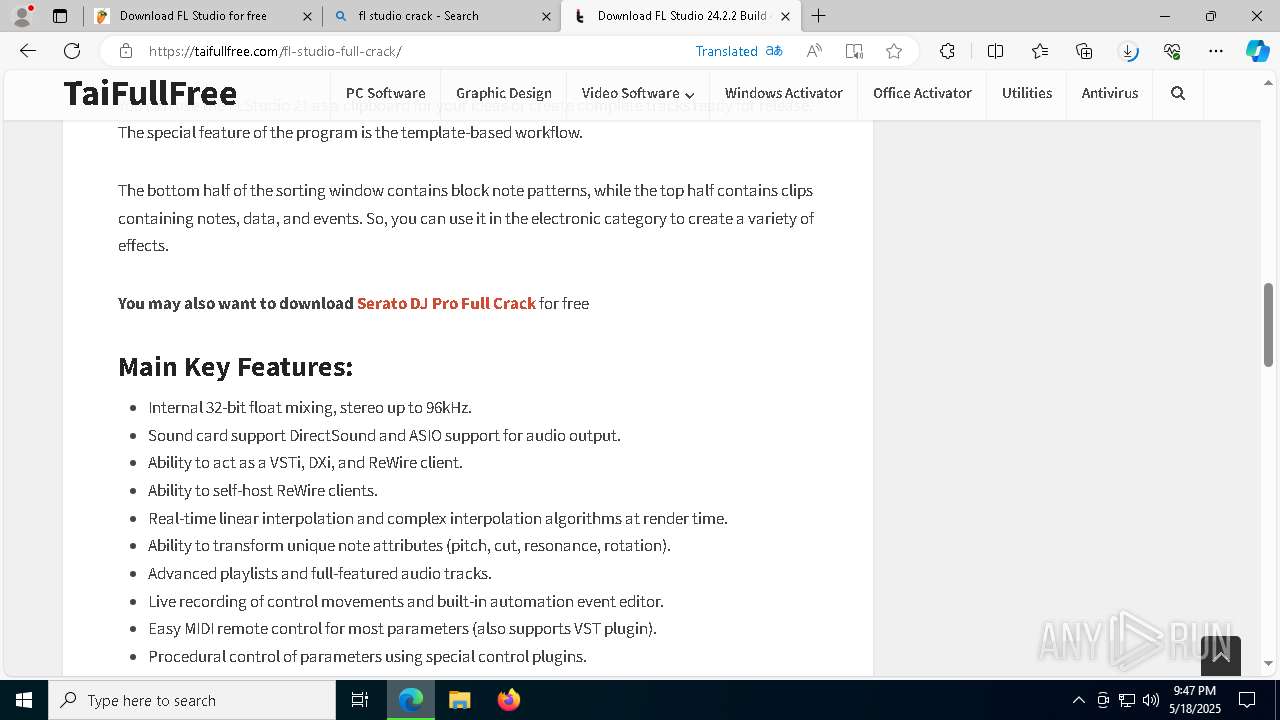Open the Antivirus menu
The image size is (1280, 720).
(x=1110, y=93)
